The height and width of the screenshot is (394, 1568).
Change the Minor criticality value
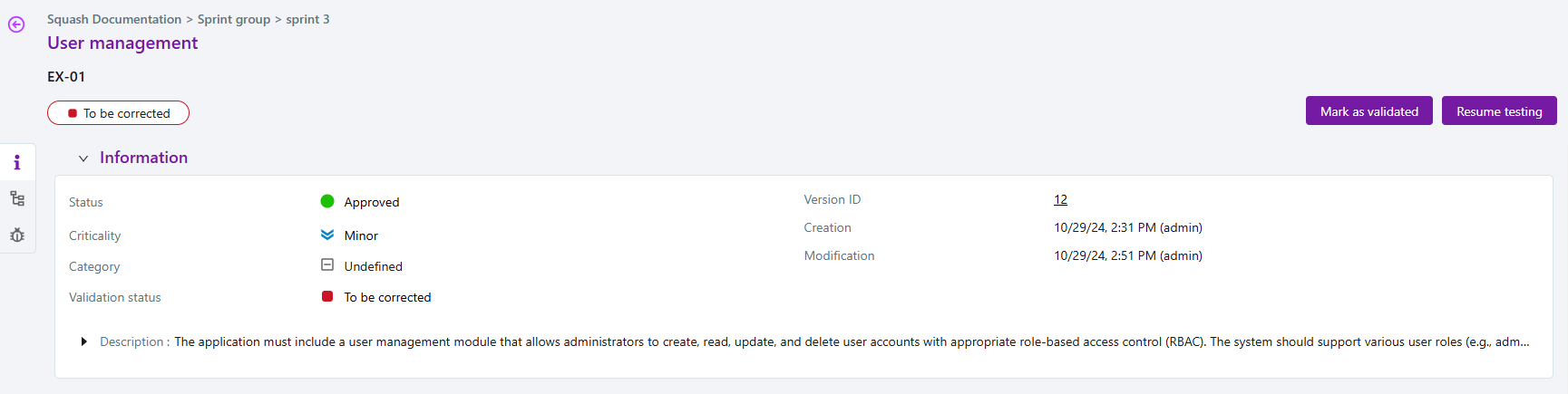(x=361, y=235)
